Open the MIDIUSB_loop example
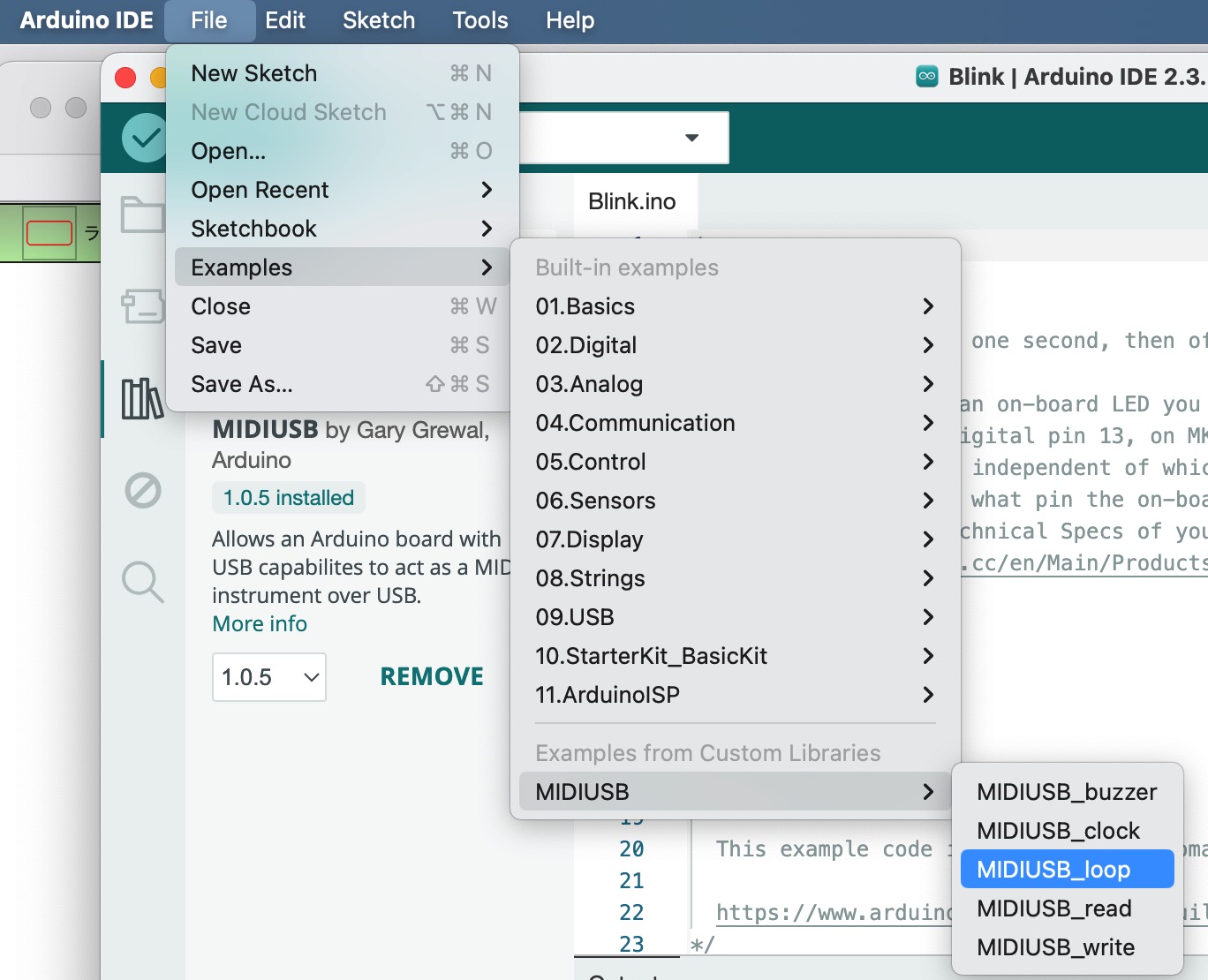 (1067, 870)
